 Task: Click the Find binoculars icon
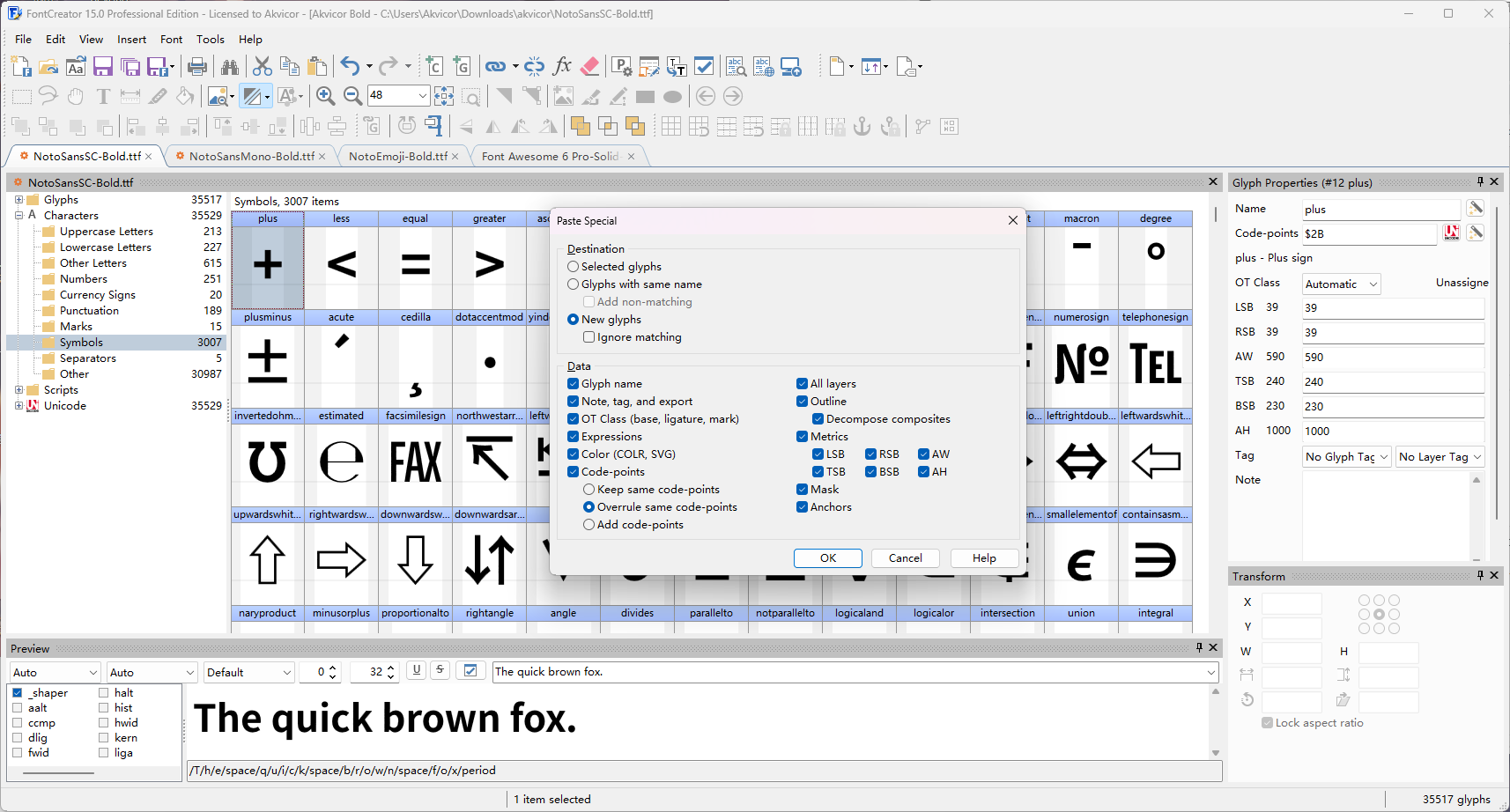click(x=230, y=67)
